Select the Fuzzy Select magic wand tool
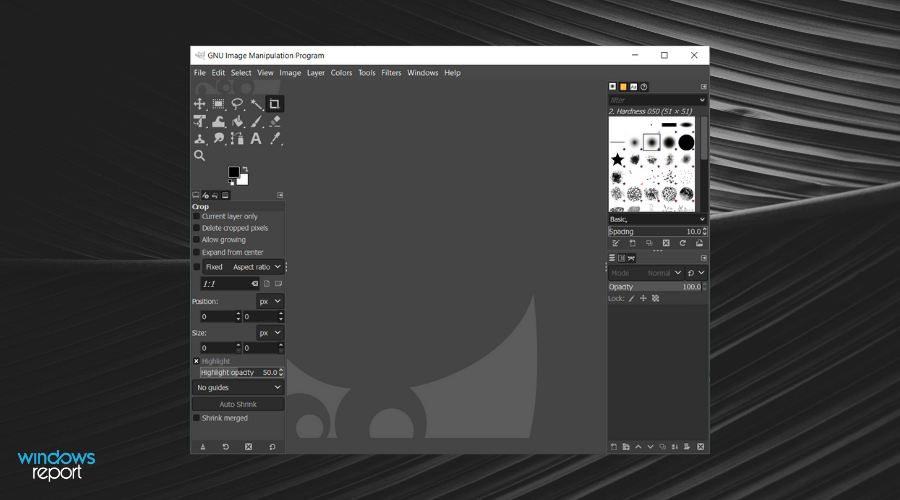Screen dimensions: 900x500 pos(256,104)
